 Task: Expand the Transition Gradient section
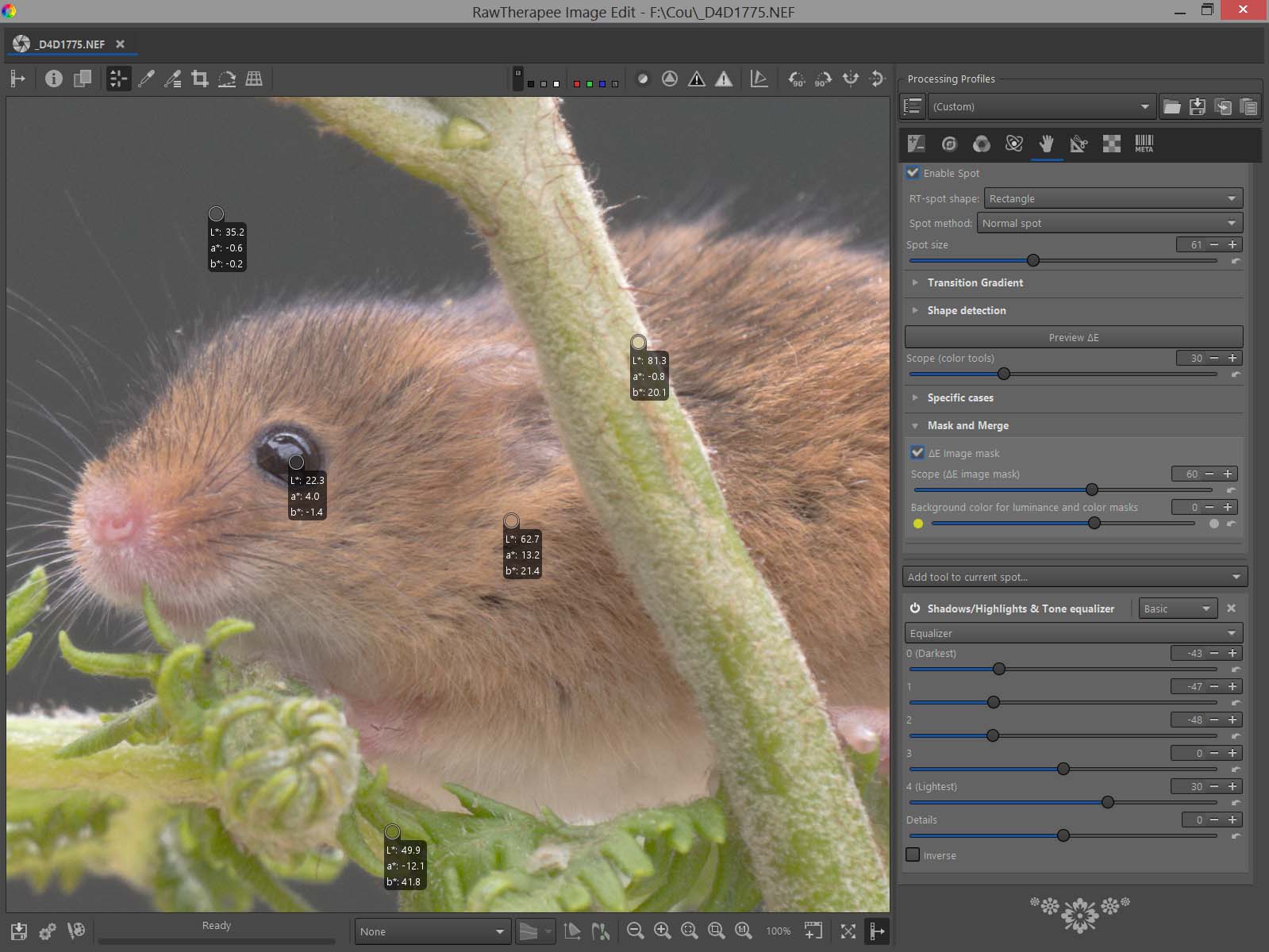click(x=975, y=282)
